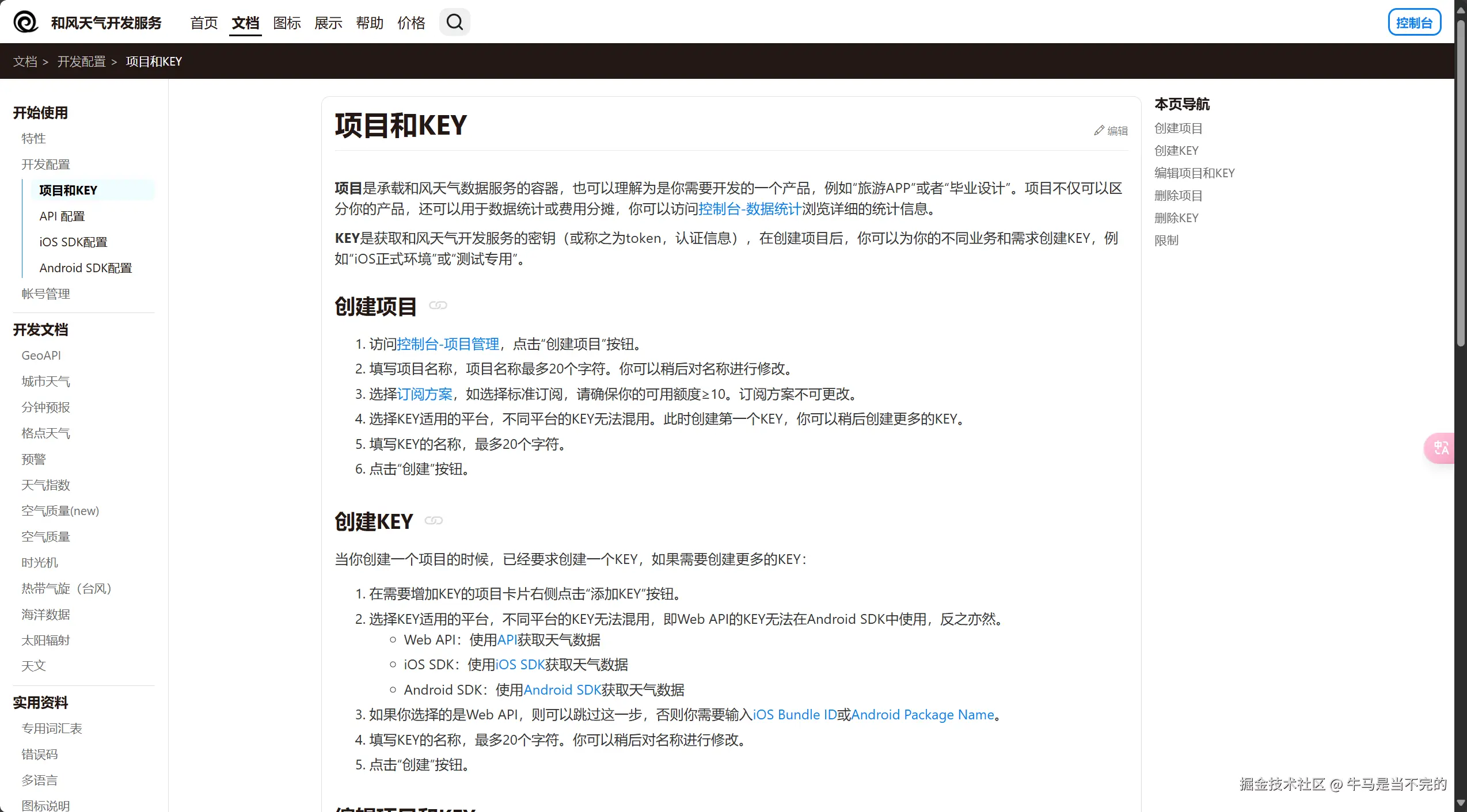Click the scrollbar down arrow
The image size is (1467, 812).
pos(1461,803)
